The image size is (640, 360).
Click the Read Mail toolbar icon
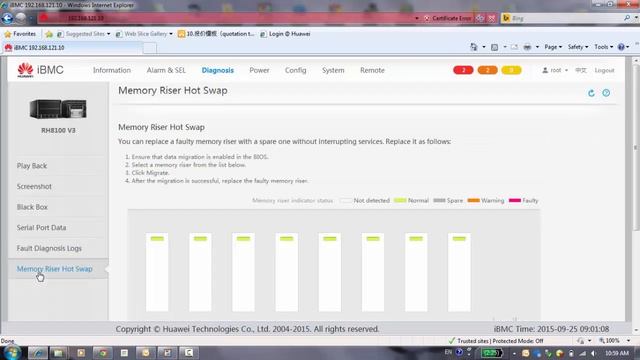pos(514,47)
